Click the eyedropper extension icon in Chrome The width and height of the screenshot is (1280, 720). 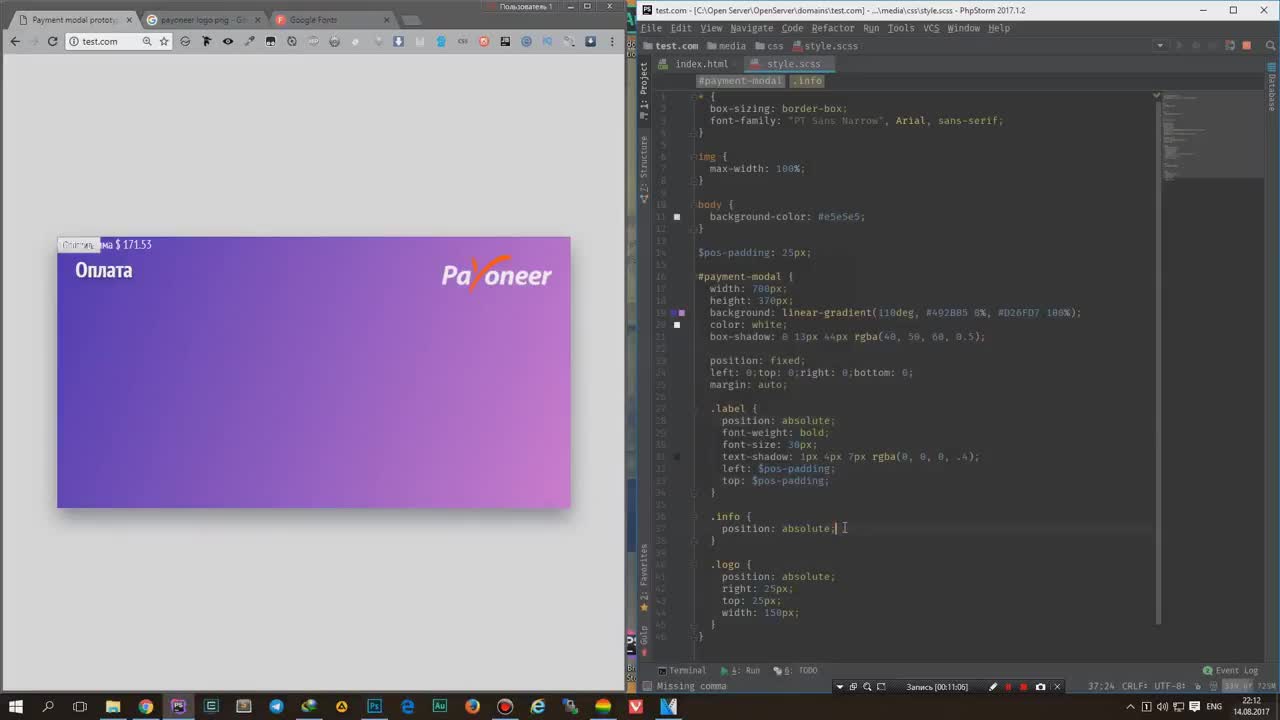pos(249,41)
